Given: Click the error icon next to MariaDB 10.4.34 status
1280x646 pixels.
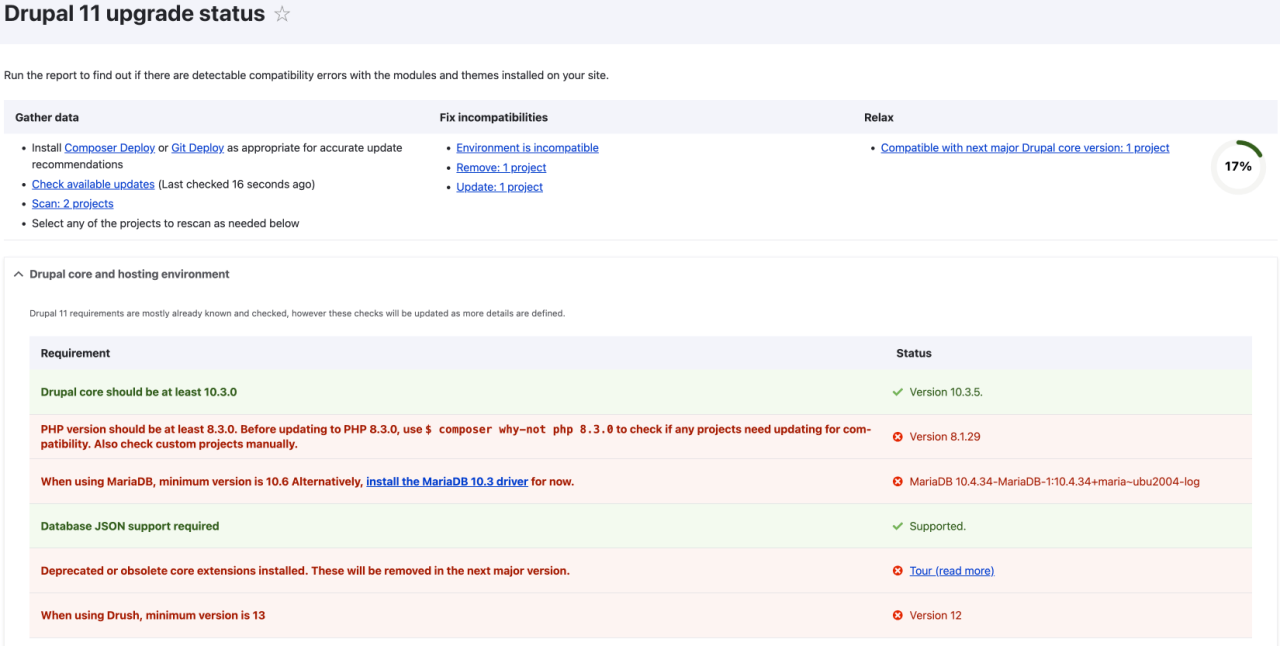Looking at the screenshot, I should 897,481.
